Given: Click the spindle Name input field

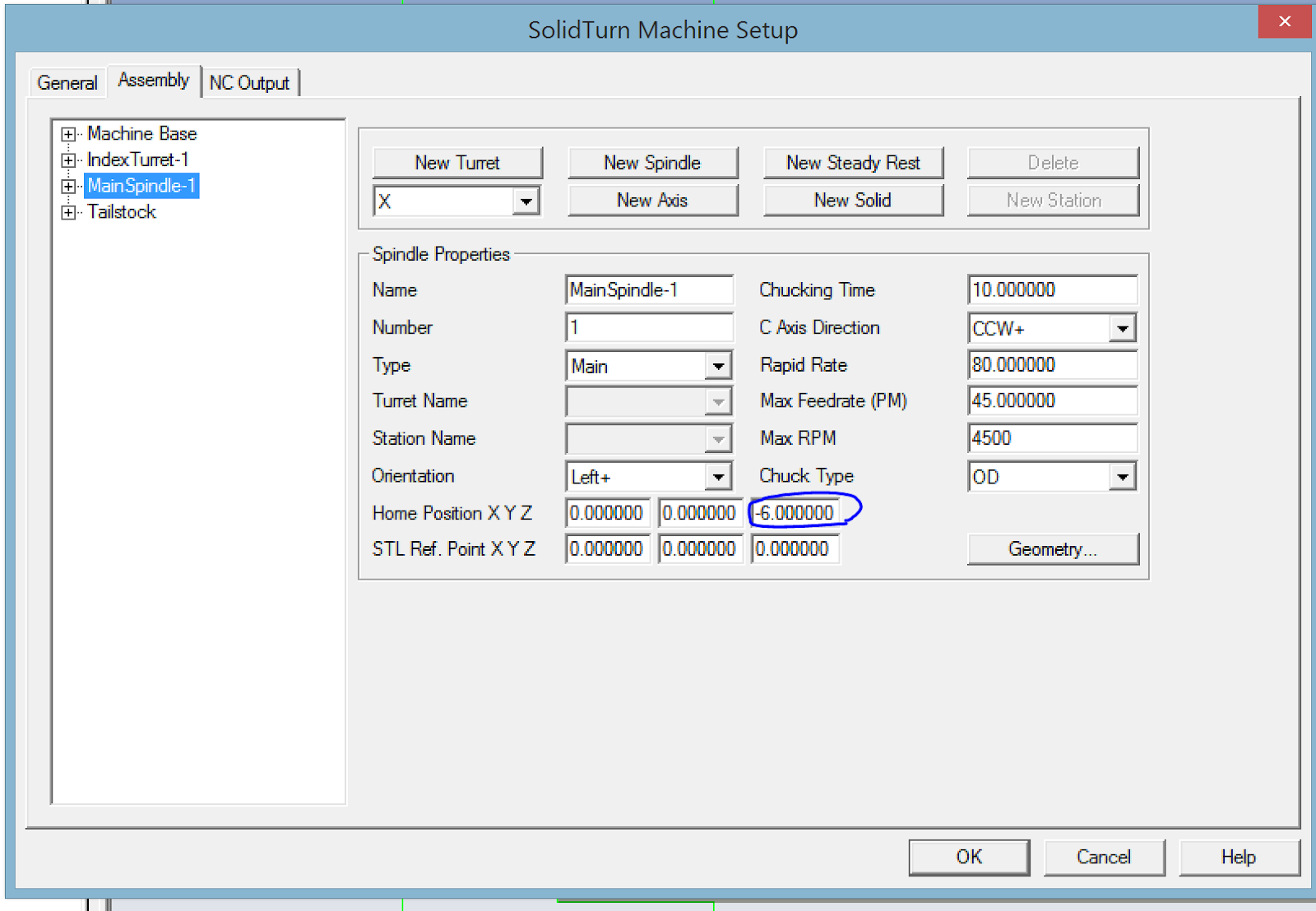Looking at the screenshot, I should pos(650,290).
